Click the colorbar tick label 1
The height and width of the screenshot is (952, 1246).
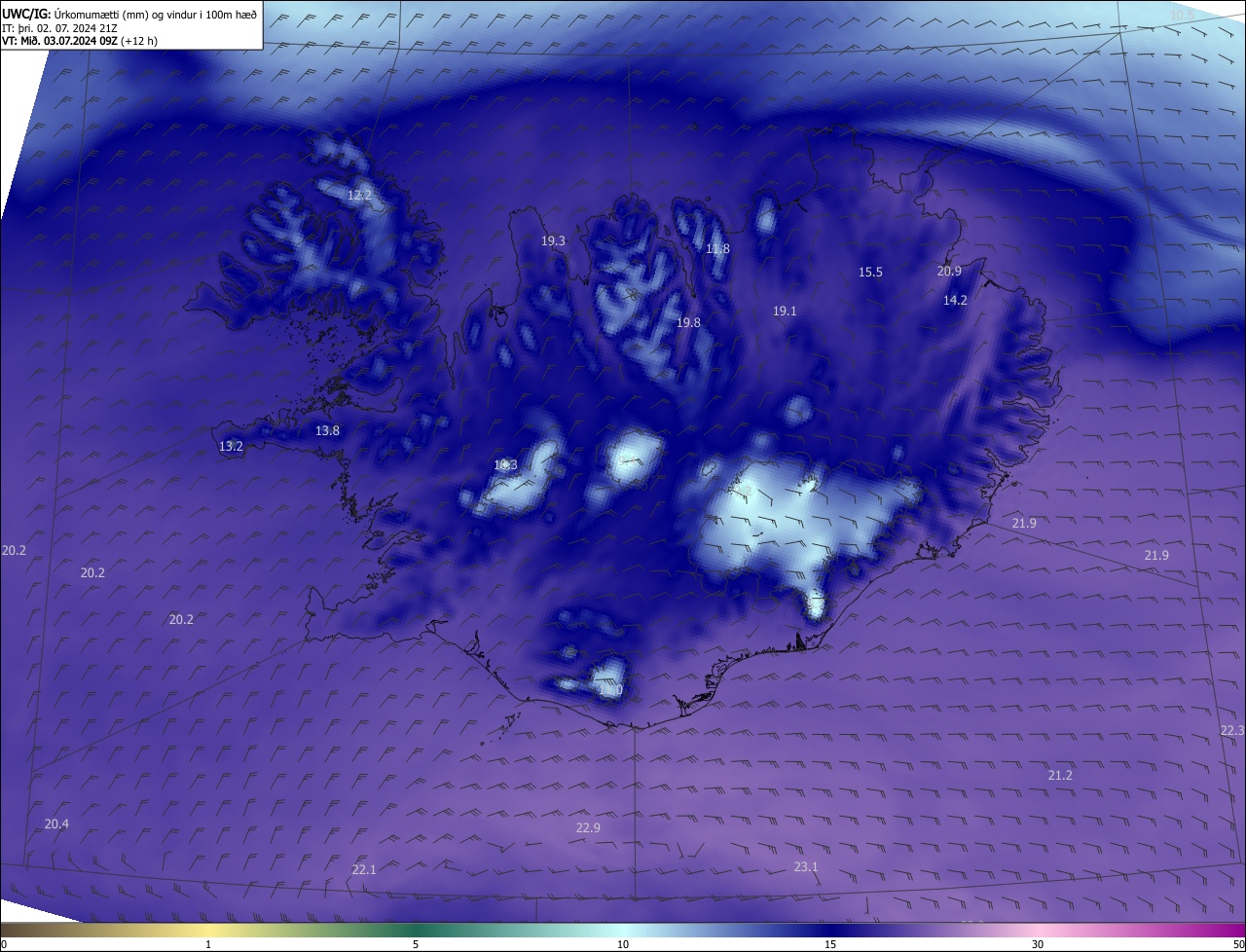click(208, 944)
